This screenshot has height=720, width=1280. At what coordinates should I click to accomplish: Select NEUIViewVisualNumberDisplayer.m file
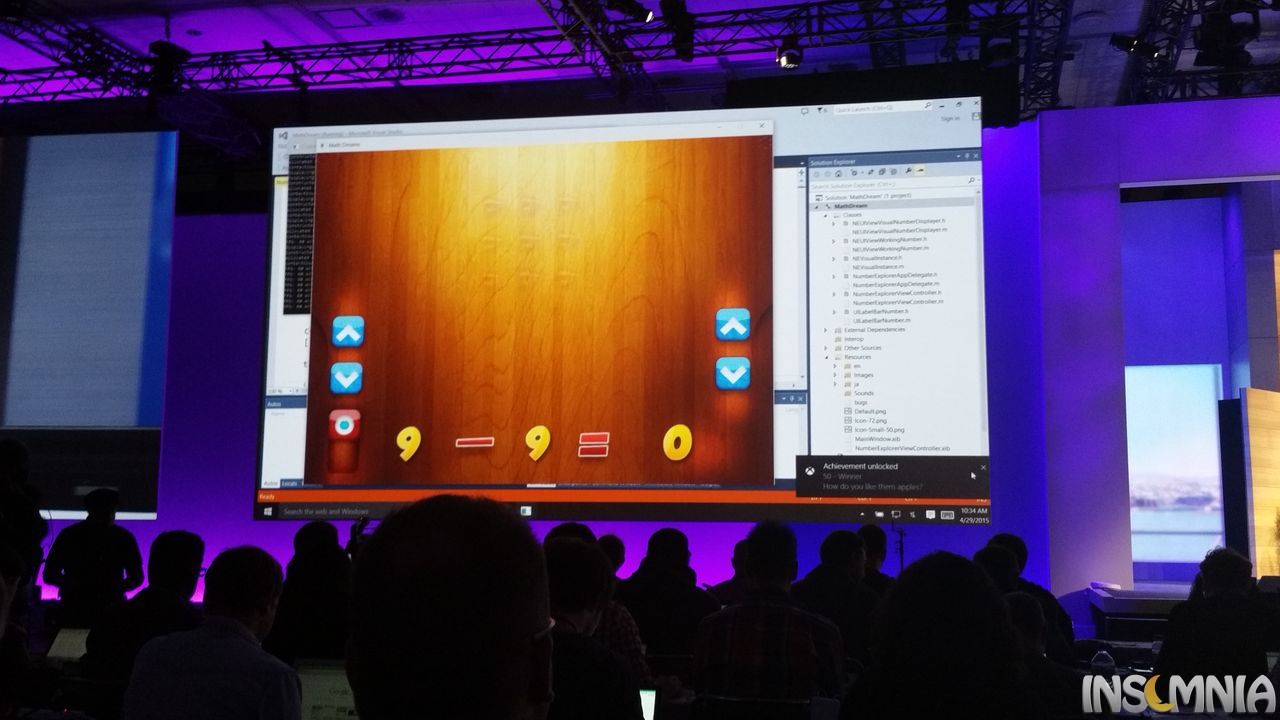click(900, 231)
